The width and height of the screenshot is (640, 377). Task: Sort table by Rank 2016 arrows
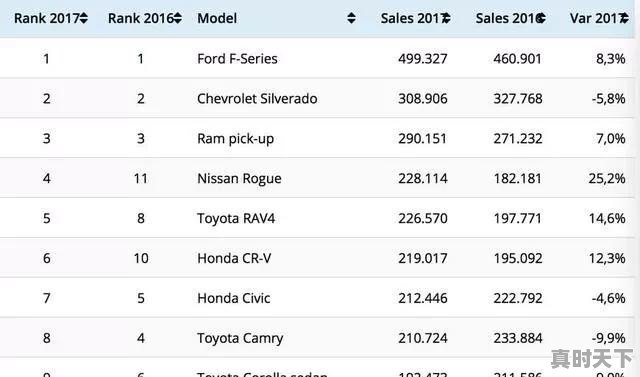click(178, 18)
